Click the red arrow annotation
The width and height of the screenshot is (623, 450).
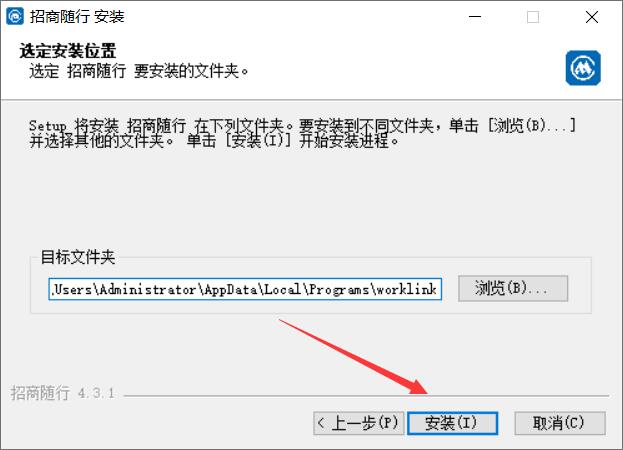[353, 356]
